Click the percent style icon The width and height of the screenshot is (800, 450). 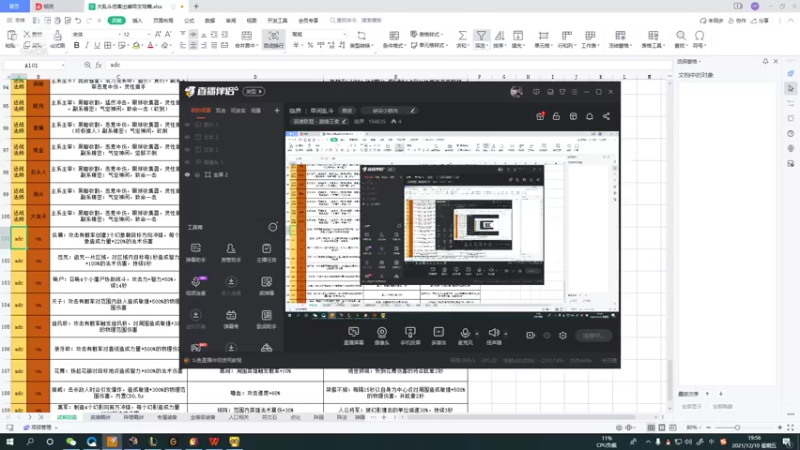(310, 45)
